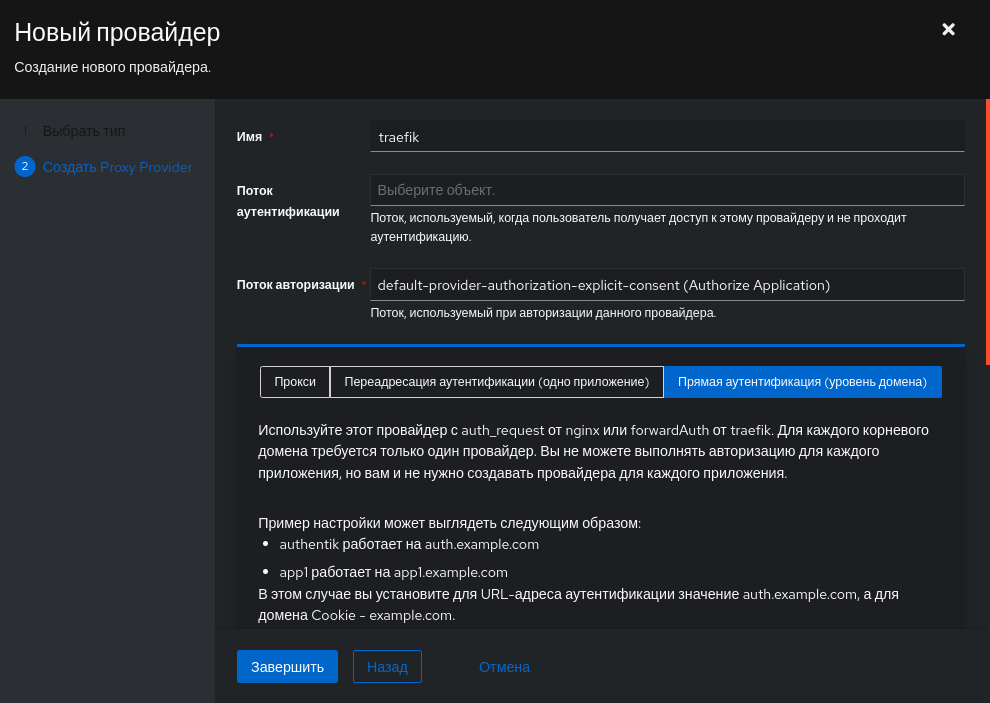Expand the 'Поток авторизации' dropdown
The width and height of the screenshot is (990, 703).
[x=666, y=285]
